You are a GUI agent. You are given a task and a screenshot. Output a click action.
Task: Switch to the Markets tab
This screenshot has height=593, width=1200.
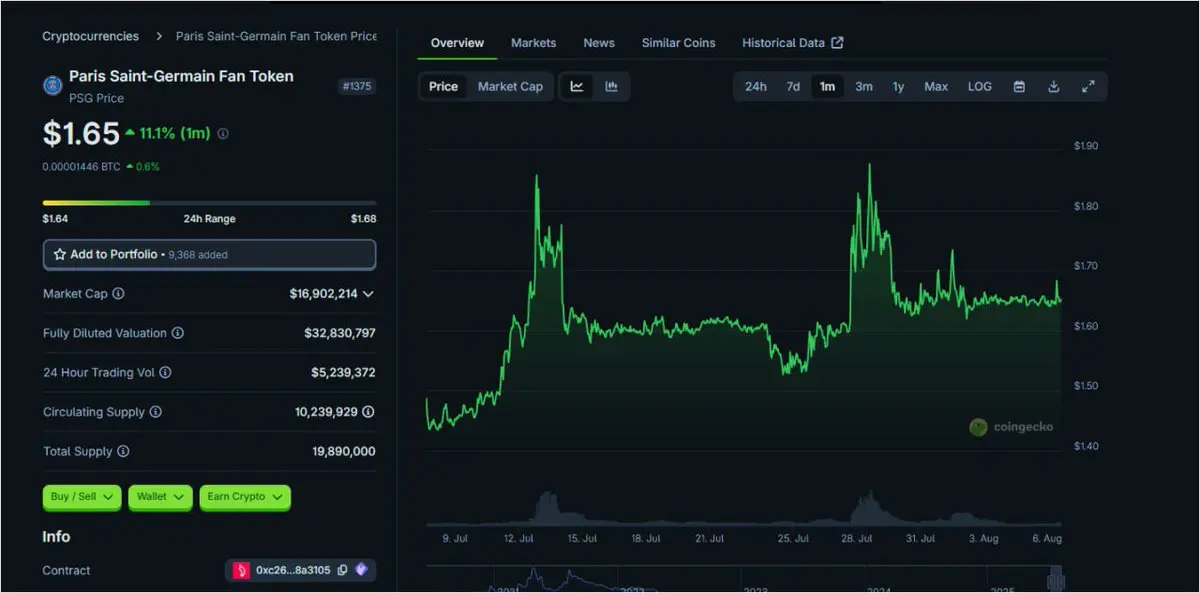(533, 43)
